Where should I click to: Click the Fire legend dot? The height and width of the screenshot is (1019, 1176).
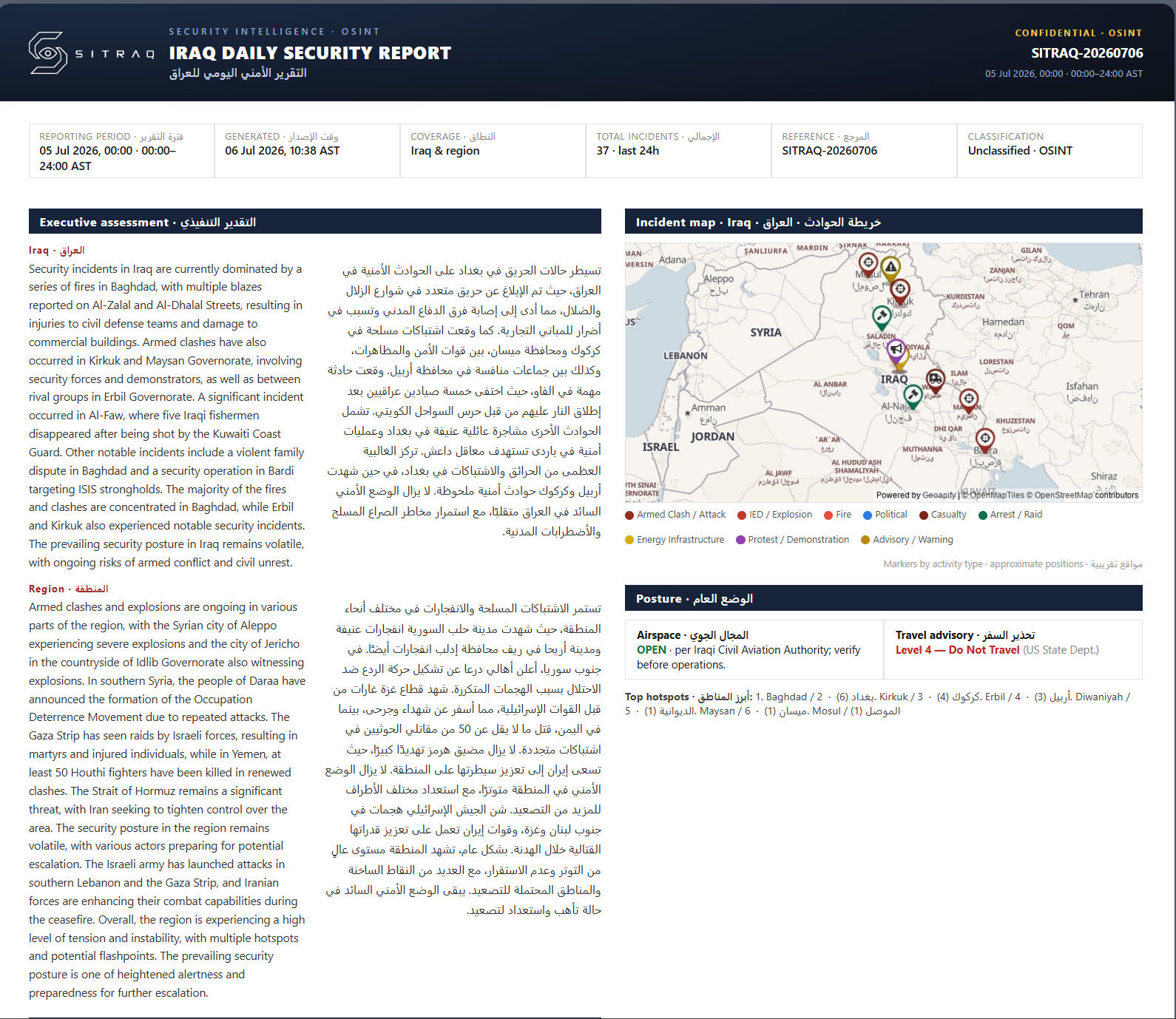[828, 515]
